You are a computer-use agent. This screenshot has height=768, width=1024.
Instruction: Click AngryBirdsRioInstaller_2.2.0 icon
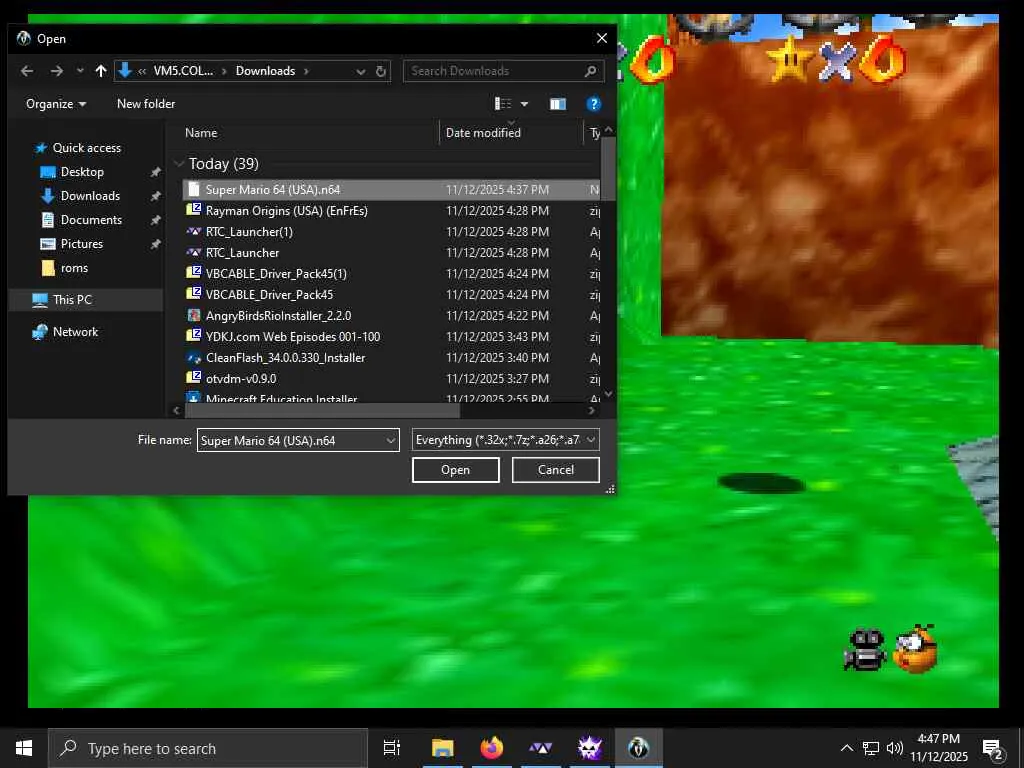193,315
